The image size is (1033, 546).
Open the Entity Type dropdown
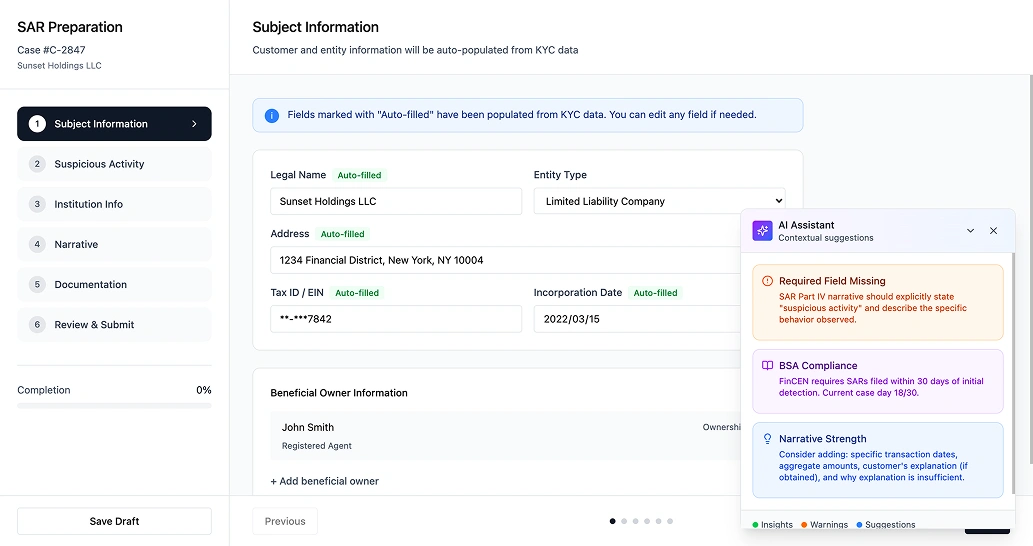[659, 201]
